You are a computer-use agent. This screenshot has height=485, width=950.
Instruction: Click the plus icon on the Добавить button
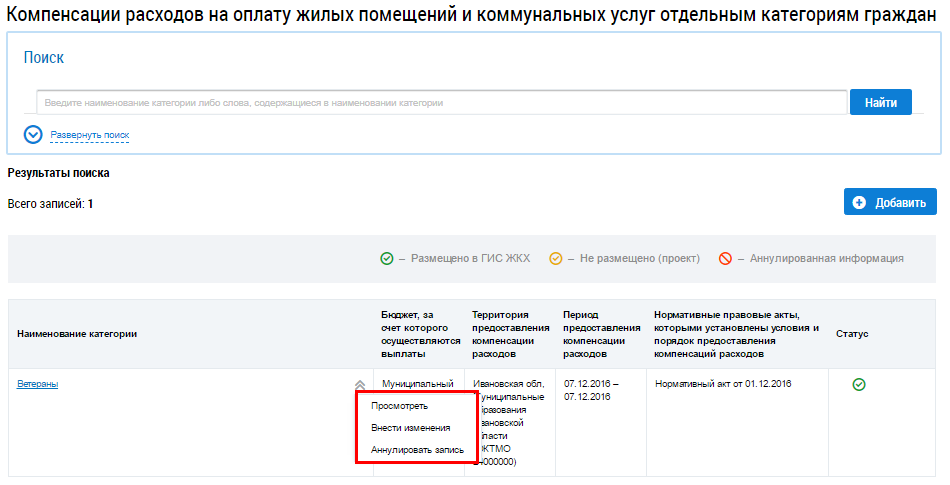pos(859,202)
